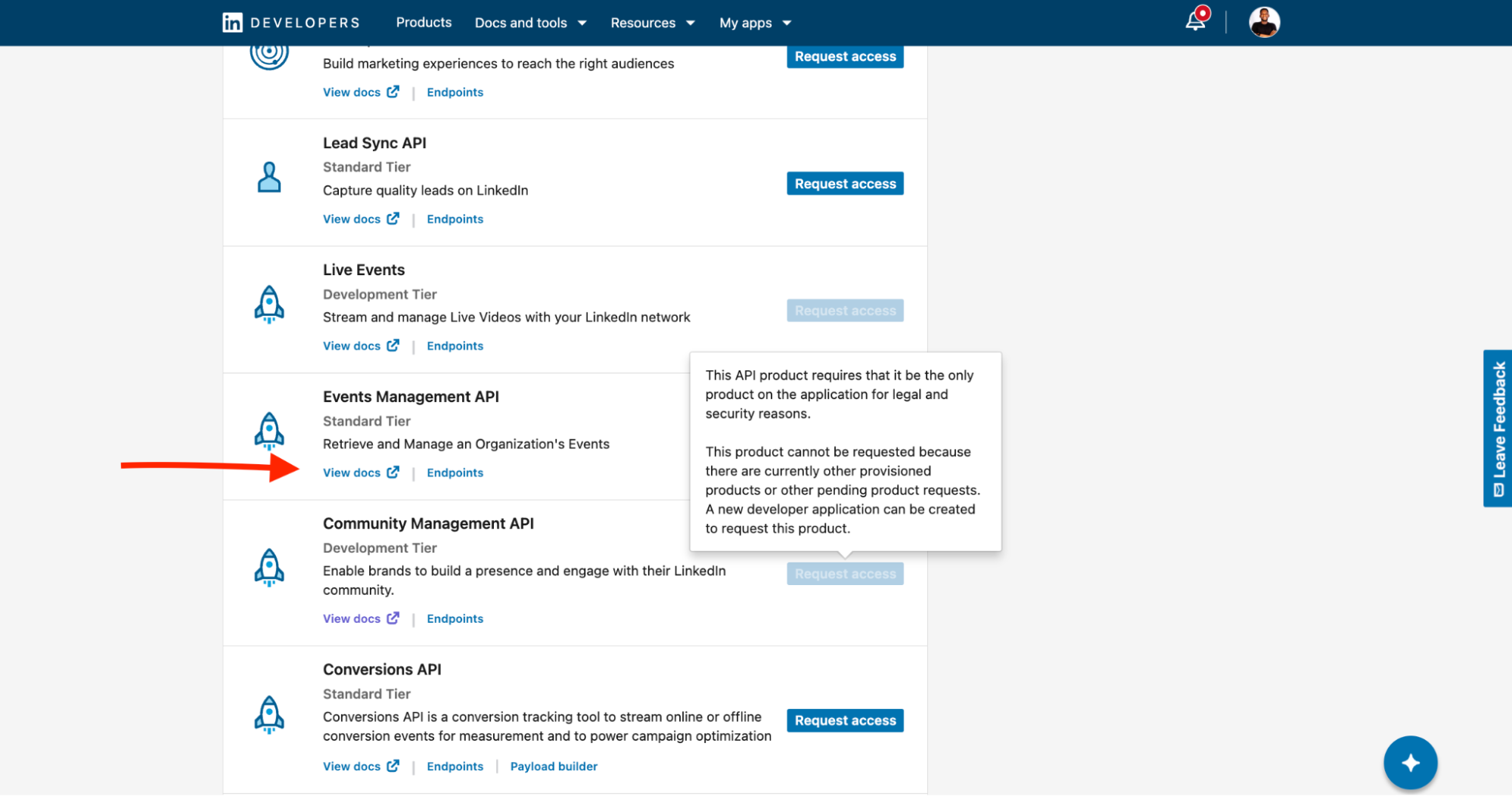Open Endpoints for Live Events
Image resolution: width=1512 pixels, height=796 pixels.
[455, 346]
